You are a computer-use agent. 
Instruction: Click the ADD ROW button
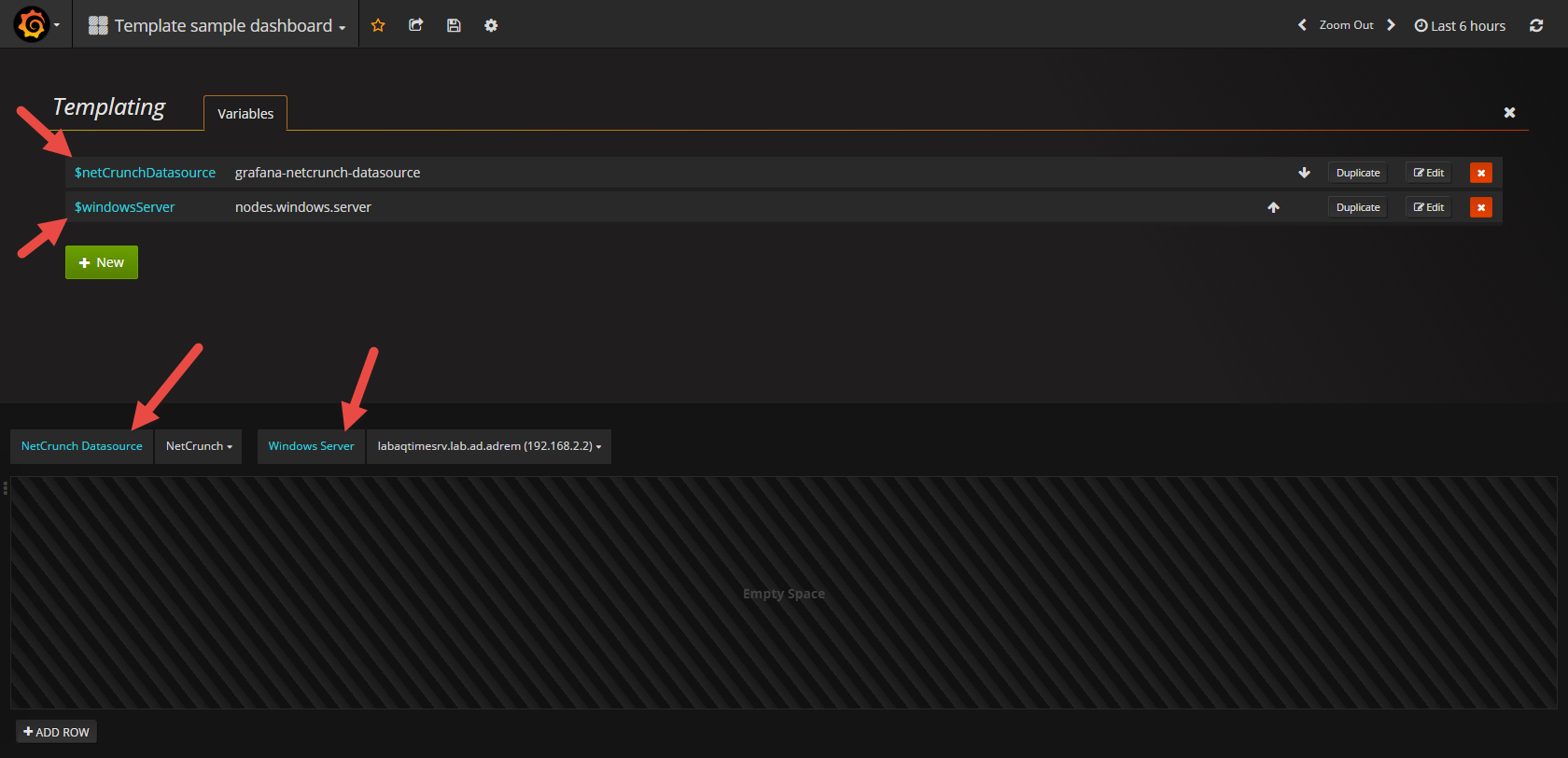(56, 732)
